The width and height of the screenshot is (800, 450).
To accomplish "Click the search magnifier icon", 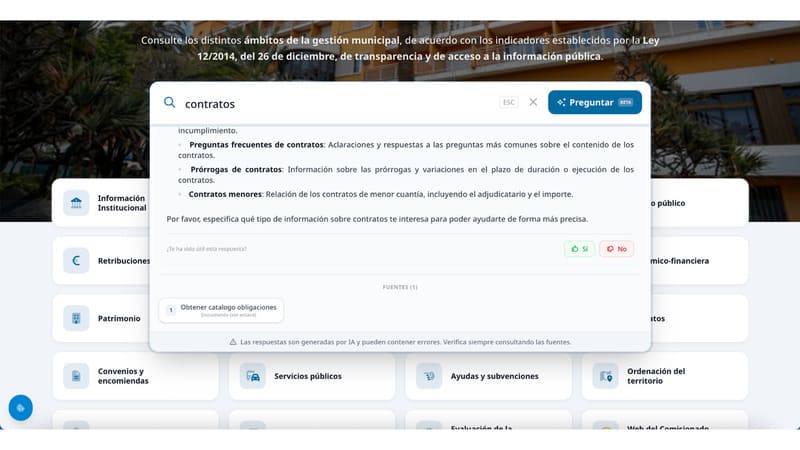I will coord(169,103).
